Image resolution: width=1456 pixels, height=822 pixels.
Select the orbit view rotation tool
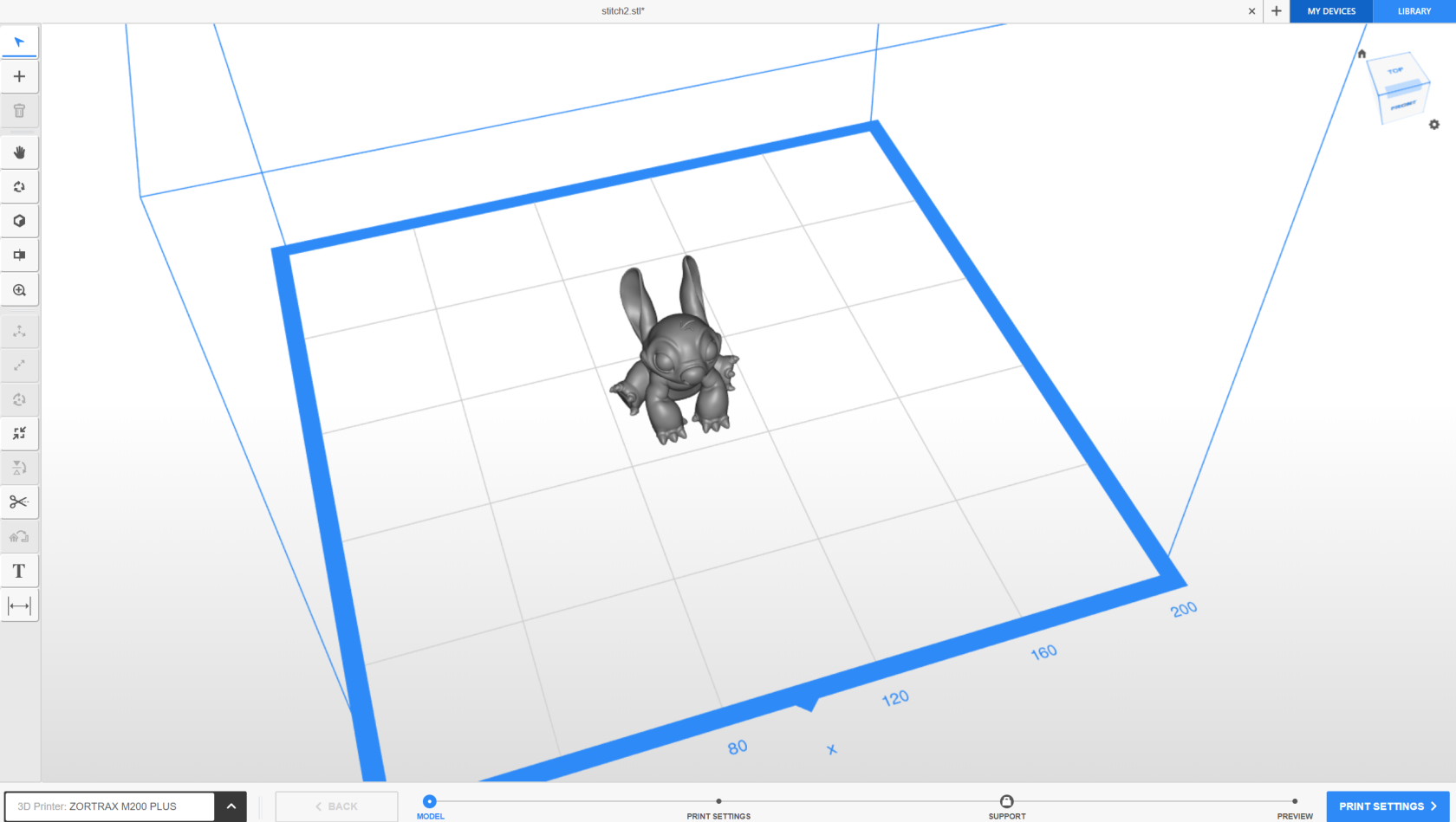19,187
